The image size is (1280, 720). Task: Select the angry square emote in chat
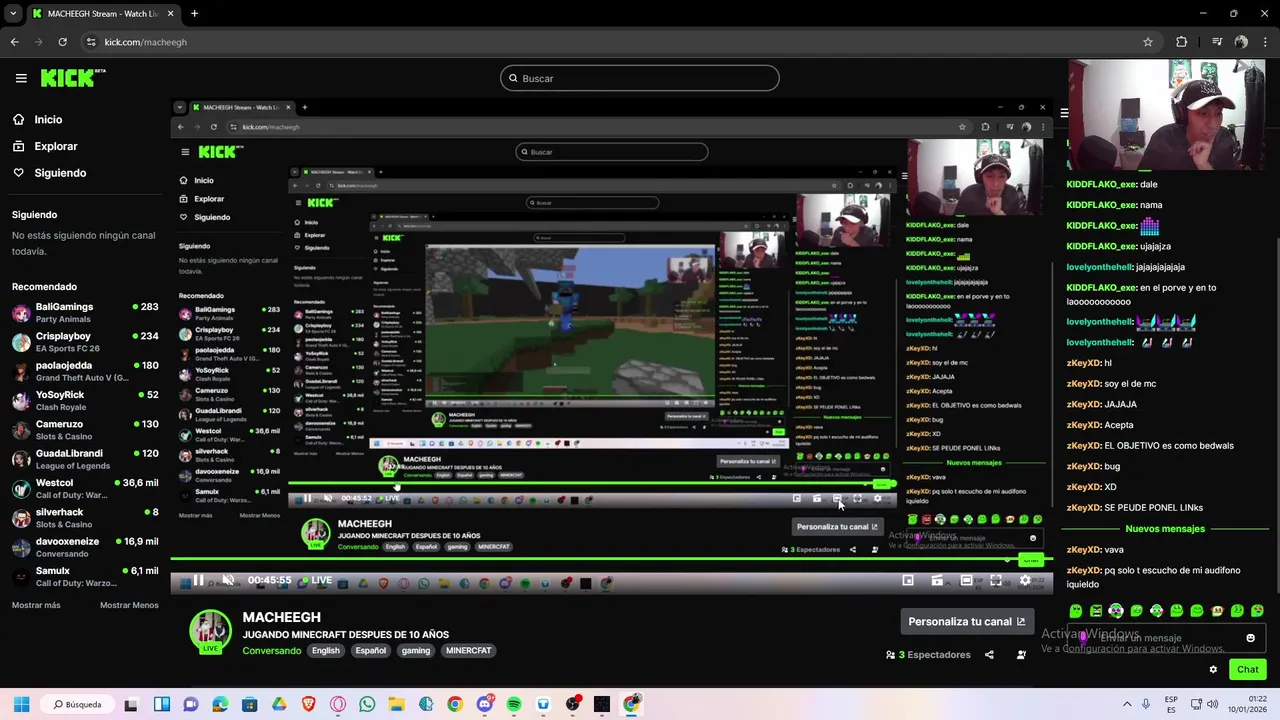pyautogui.click(x=1096, y=611)
